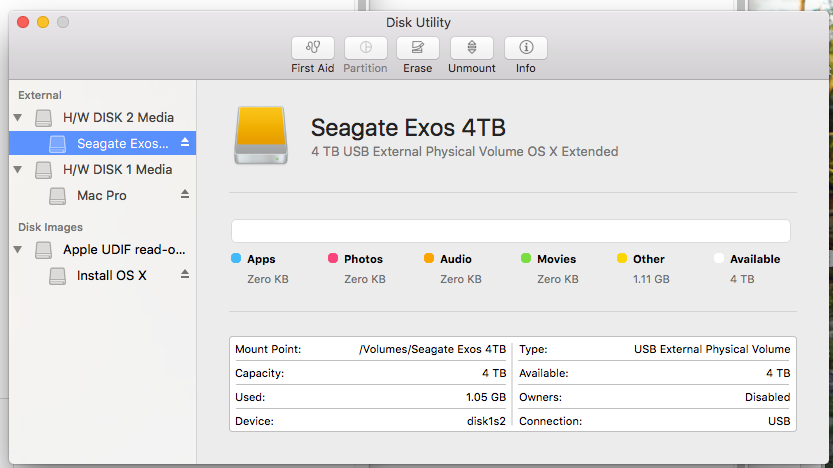Open the Info panel icon

click(525, 48)
